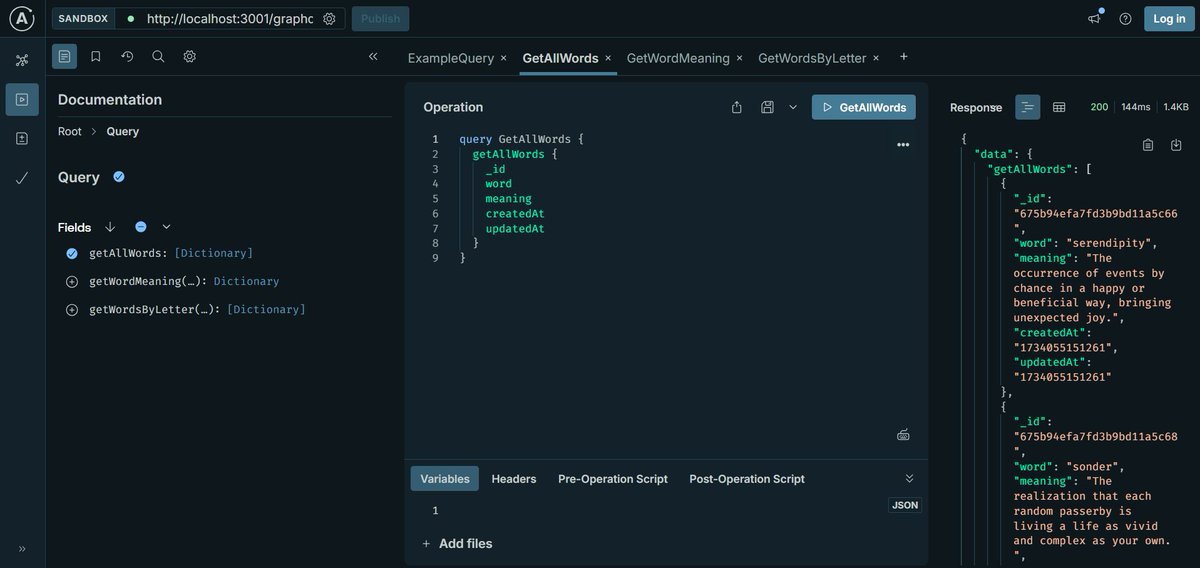Select the Headers tab
Image resolution: width=1200 pixels, height=568 pixels.
coord(514,479)
